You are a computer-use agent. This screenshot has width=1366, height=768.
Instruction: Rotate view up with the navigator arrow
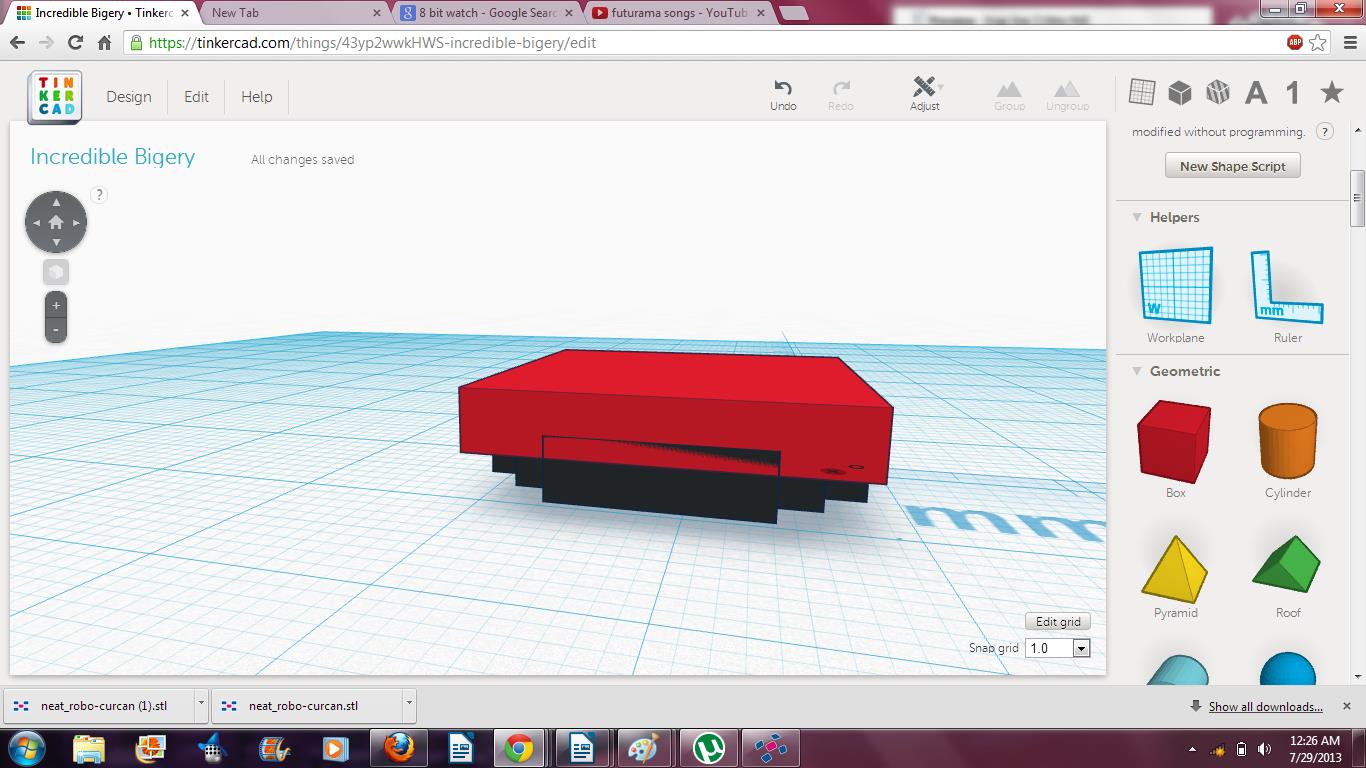click(56, 202)
